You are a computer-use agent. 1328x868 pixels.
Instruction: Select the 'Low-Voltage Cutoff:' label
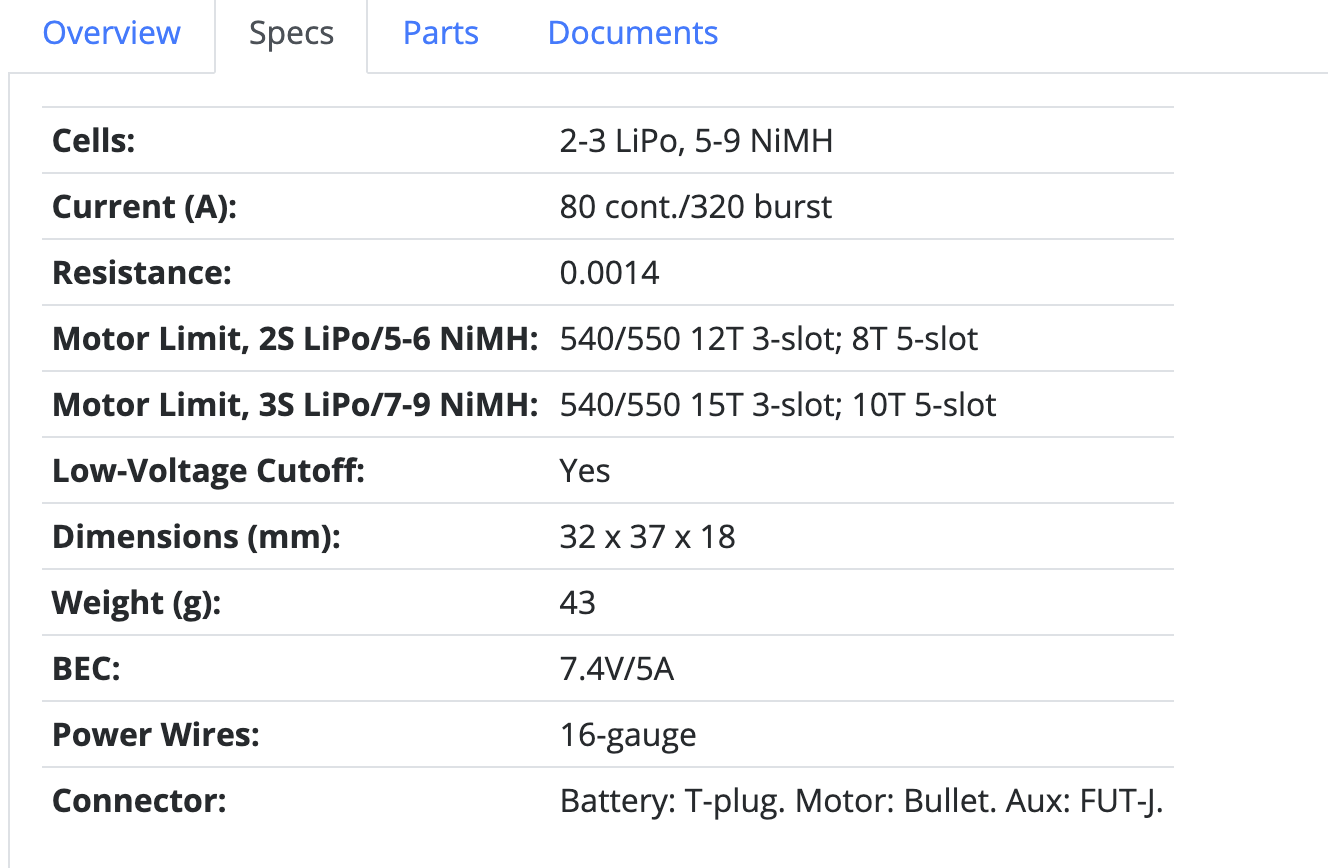208,471
